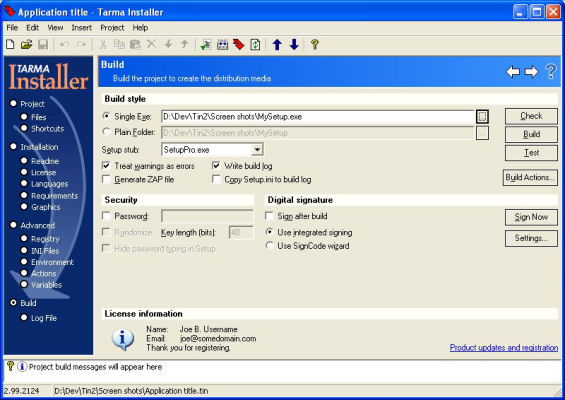Open the Edit menu
Image resolution: width=565 pixels, height=400 pixels.
point(32,28)
